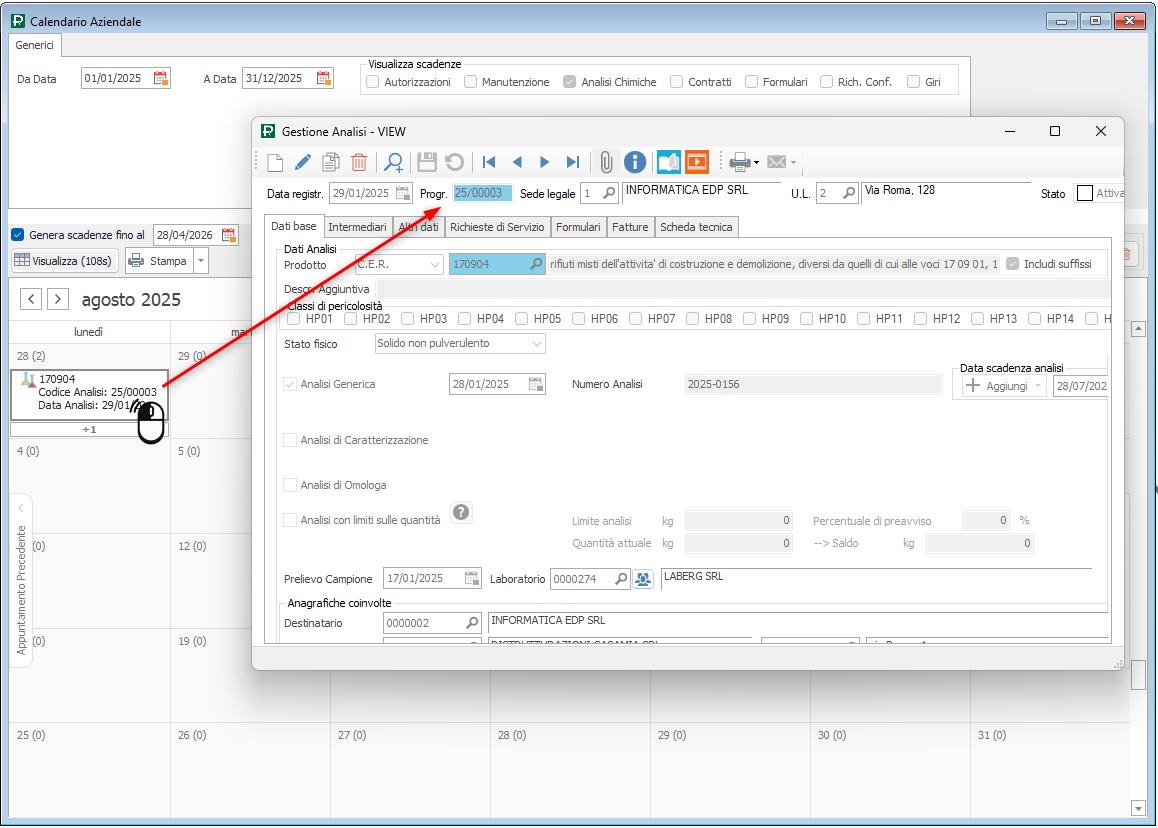The height and width of the screenshot is (828, 1158).
Task: Open the blue info icon
Action: (635, 162)
